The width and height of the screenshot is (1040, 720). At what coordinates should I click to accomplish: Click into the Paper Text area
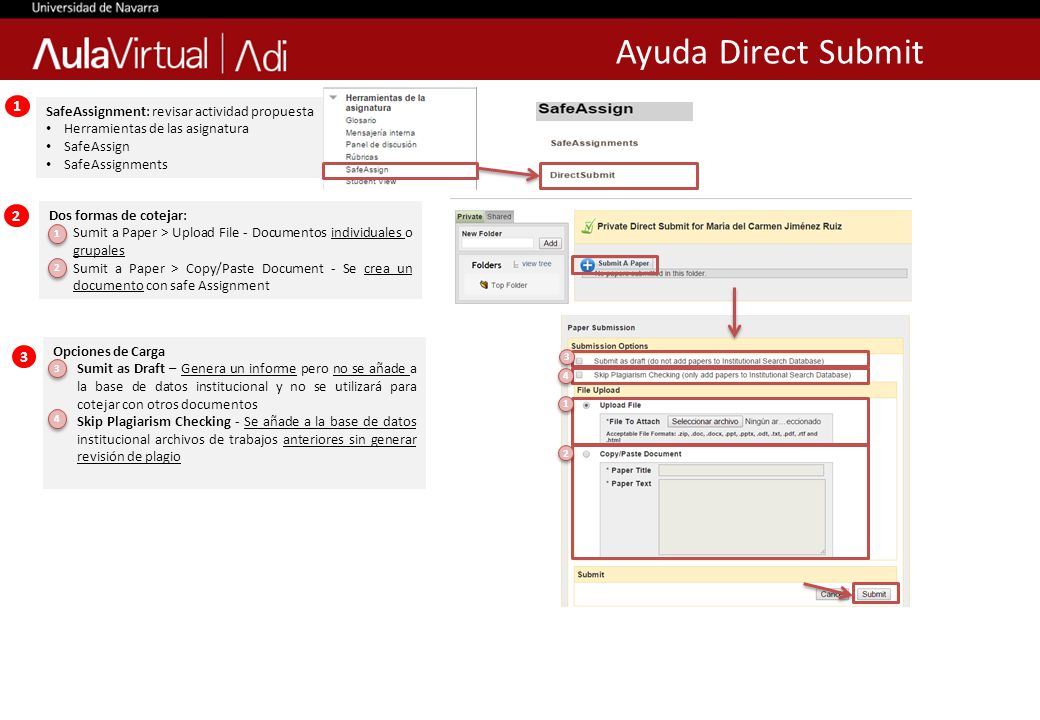click(x=742, y=517)
